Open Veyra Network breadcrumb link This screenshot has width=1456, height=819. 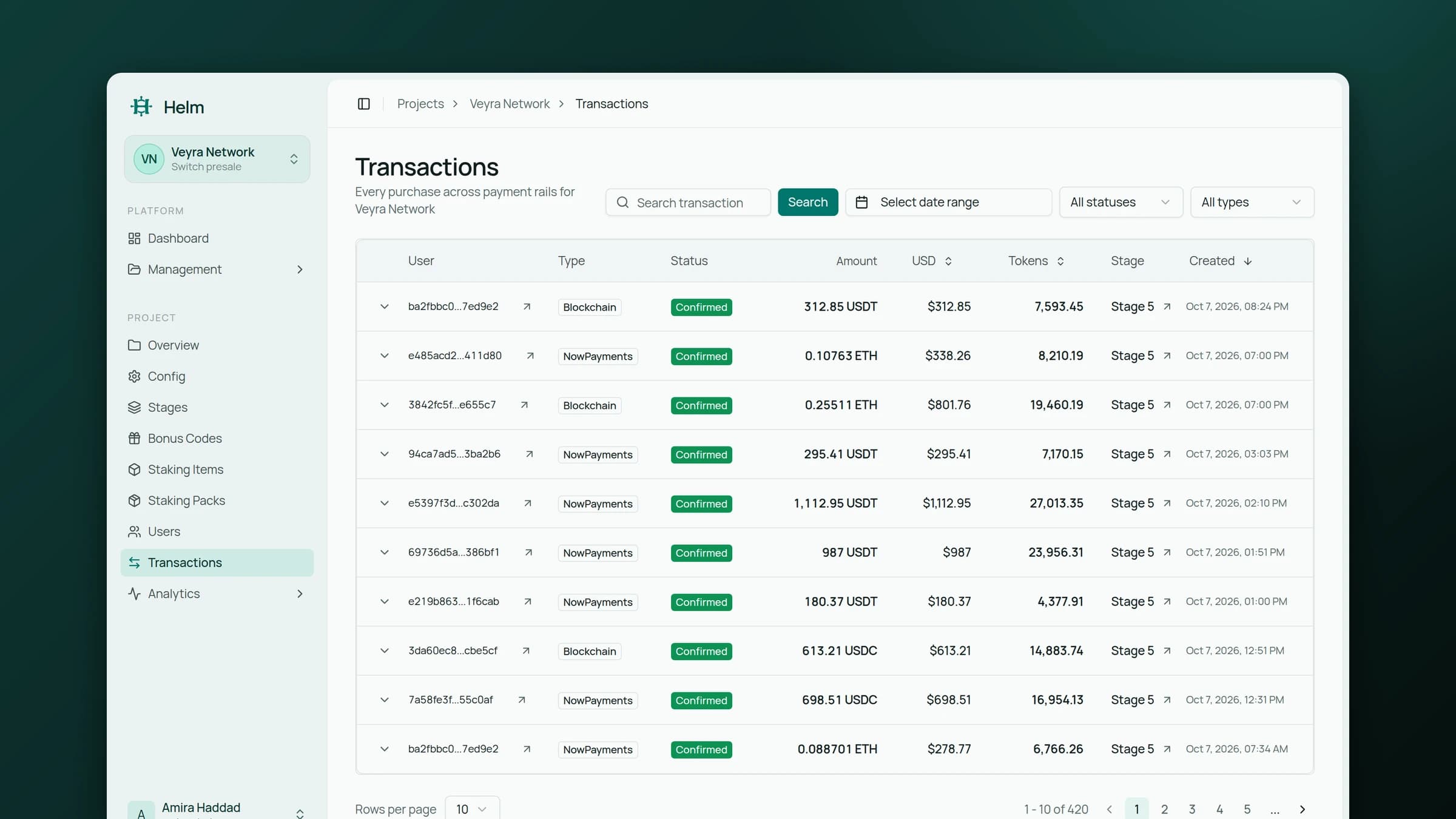[x=510, y=104]
